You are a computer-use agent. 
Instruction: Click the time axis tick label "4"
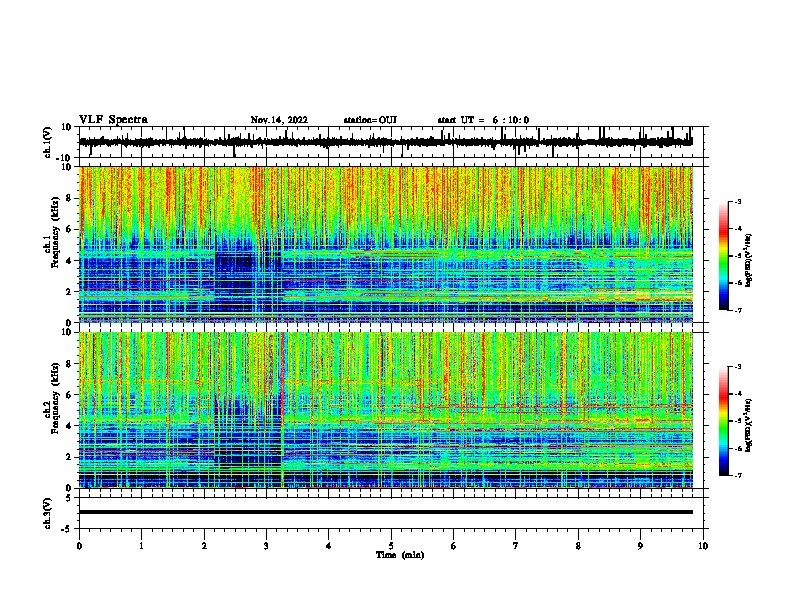329,546
